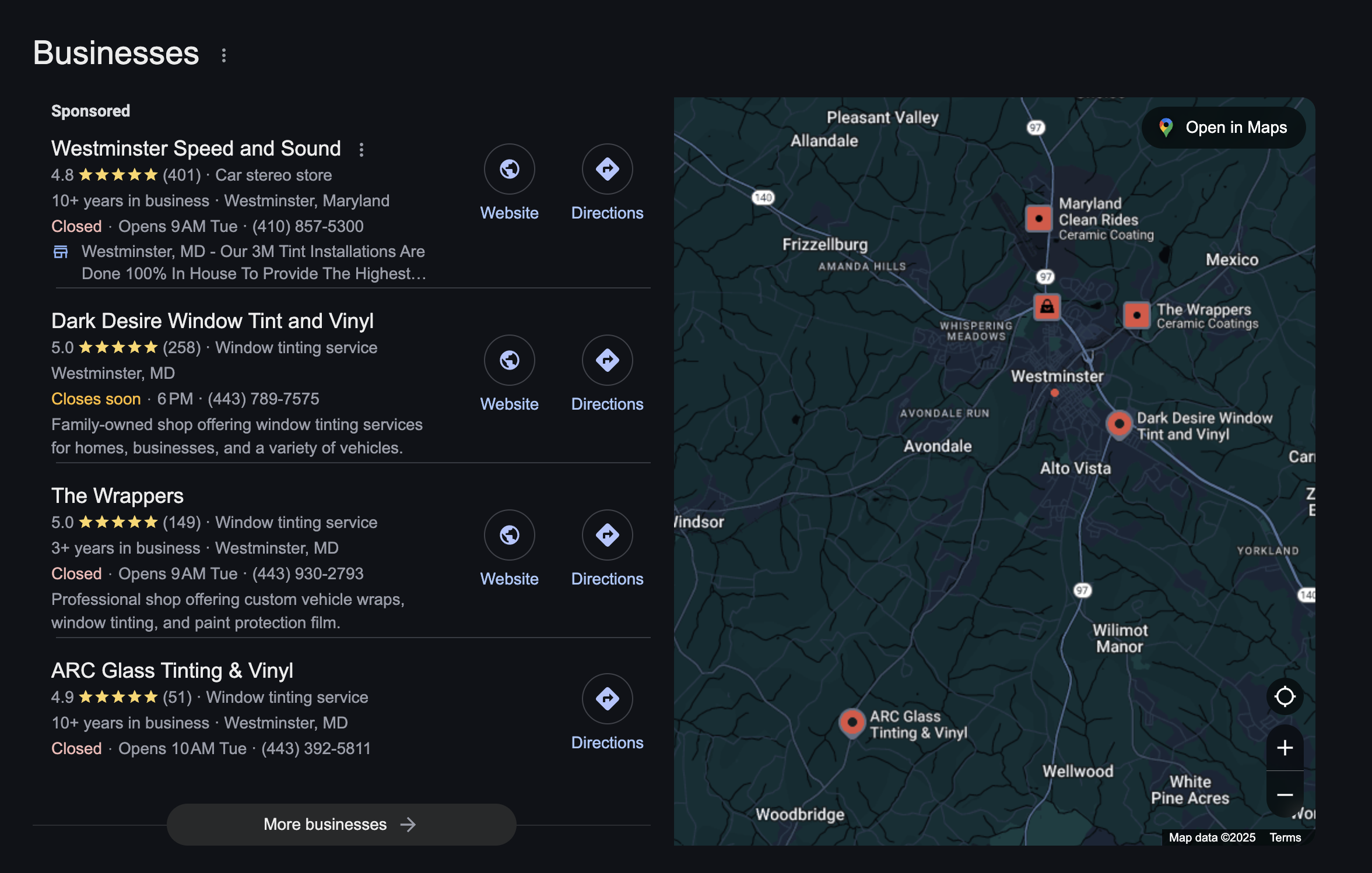Screen dimensions: 1372x873
Task: Click Open in Maps button
Action: pos(1223,128)
